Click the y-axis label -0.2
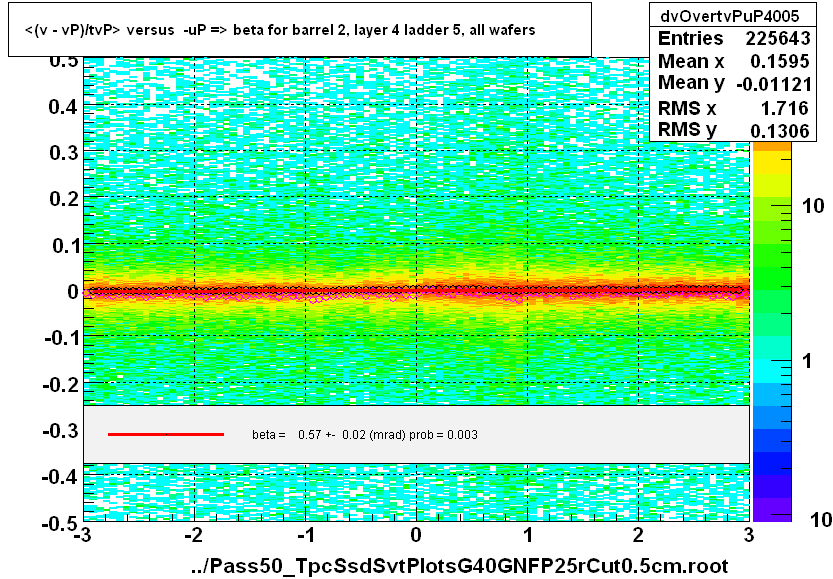 tap(62, 384)
